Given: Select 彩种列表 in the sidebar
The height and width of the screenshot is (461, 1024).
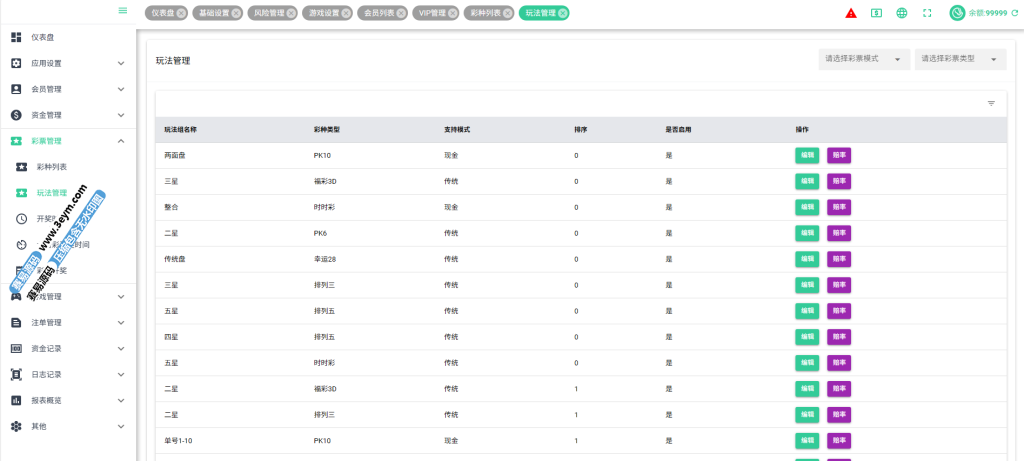Looking at the screenshot, I should click(x=51, y=167).
